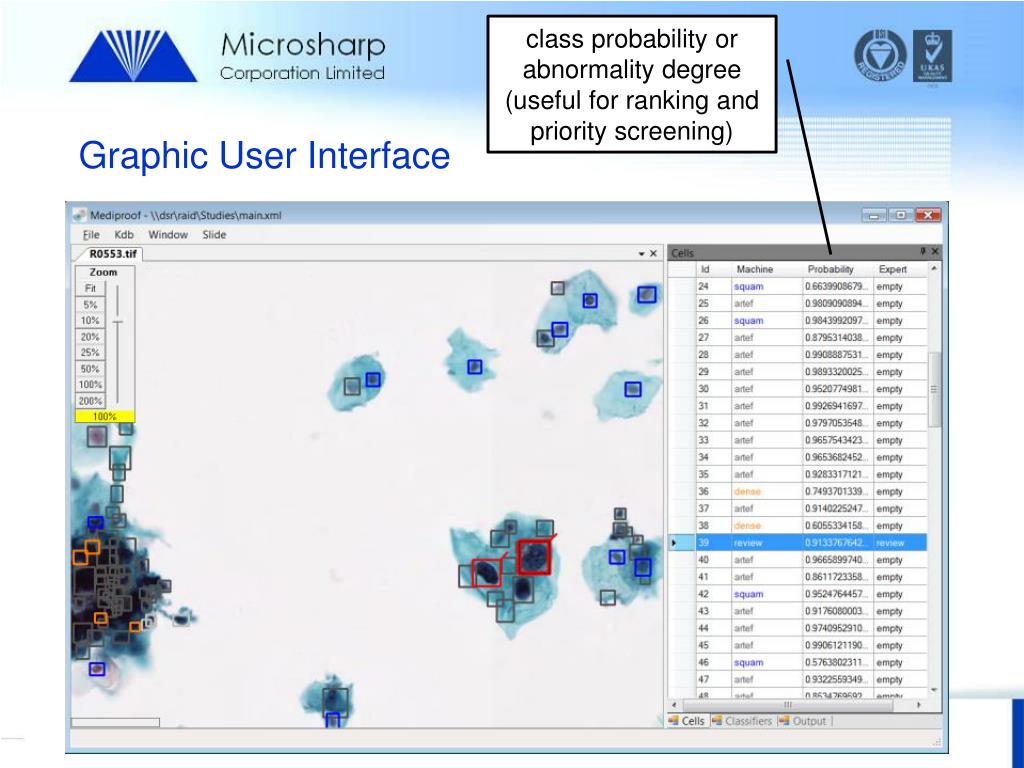Click the zoom slider handle
This screenshot has width=1024, height=768.
pos(118,322)
